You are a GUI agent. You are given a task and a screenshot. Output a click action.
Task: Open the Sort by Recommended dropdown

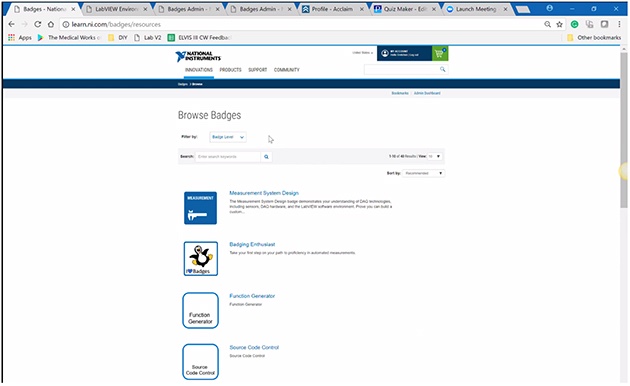423,173
